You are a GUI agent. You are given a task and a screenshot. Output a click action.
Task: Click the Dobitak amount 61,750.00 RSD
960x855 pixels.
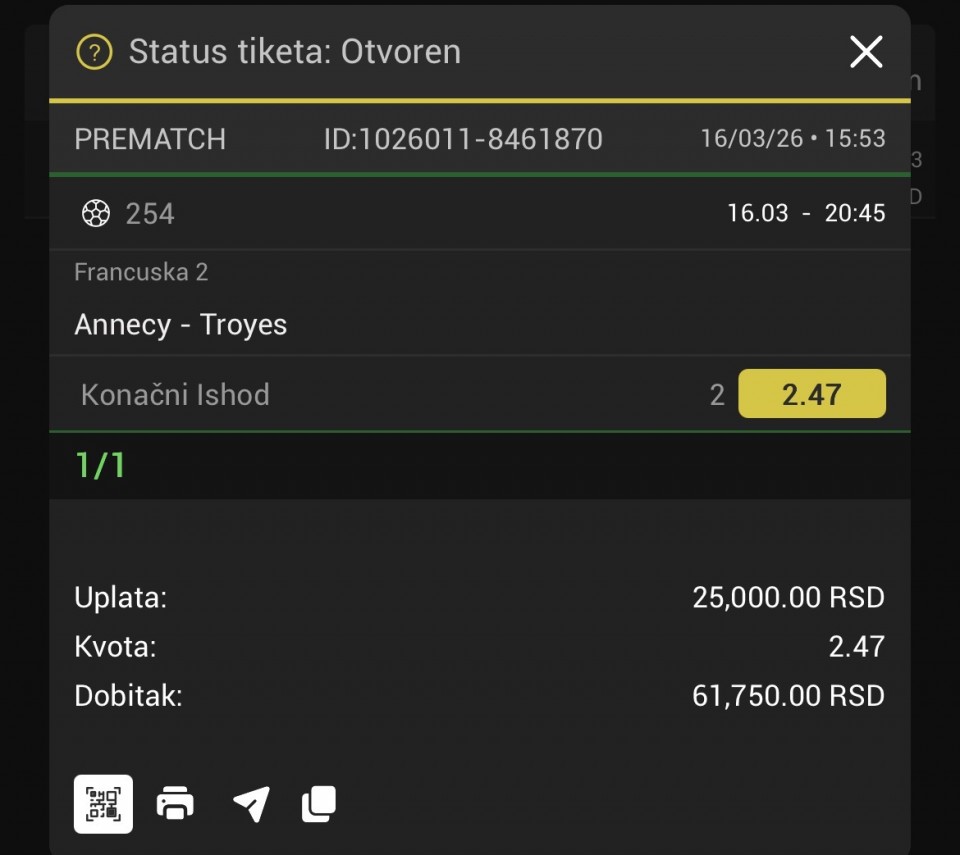[x=788, y=696]
